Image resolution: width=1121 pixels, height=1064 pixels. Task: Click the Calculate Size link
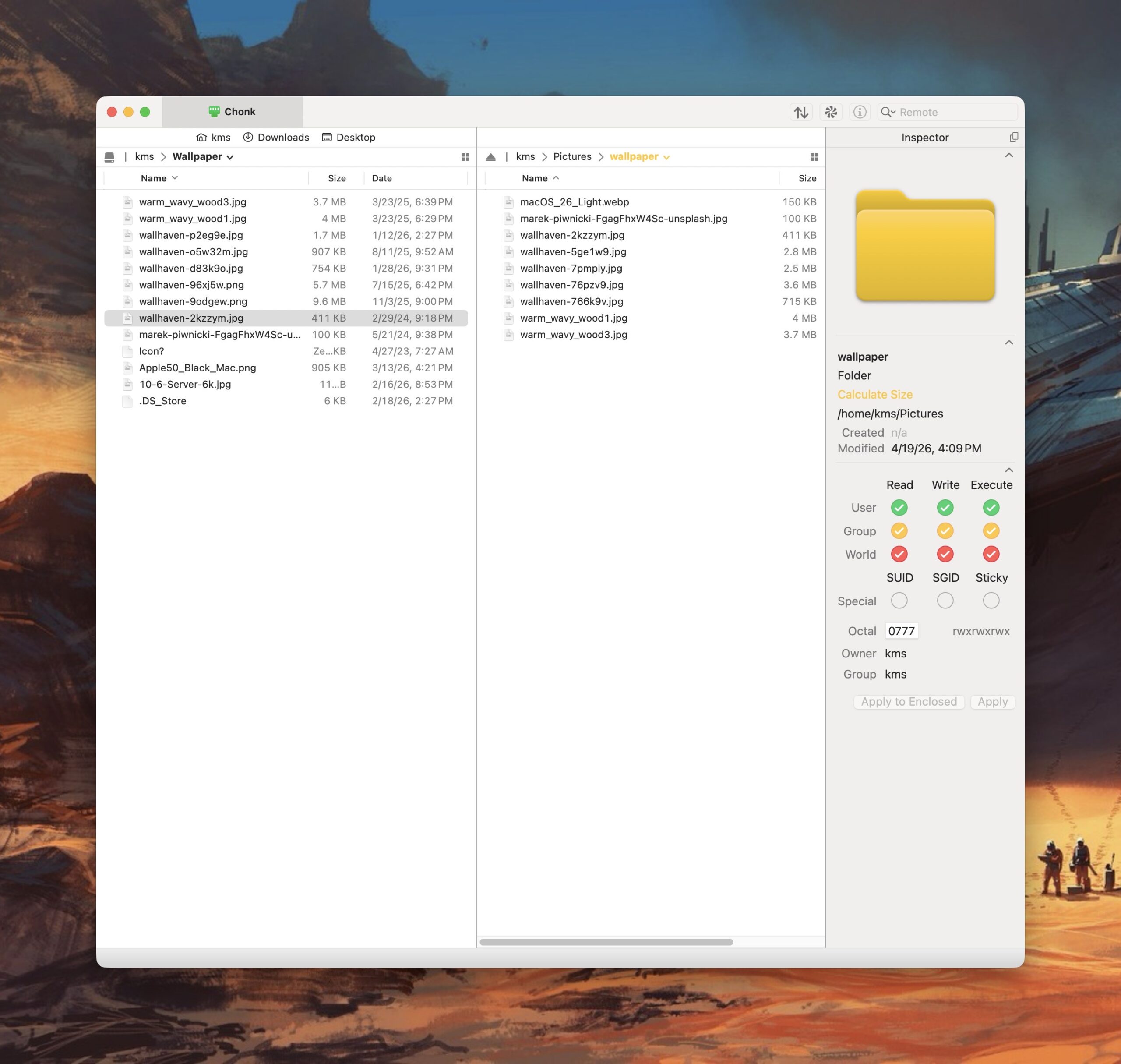click(874, 395)
